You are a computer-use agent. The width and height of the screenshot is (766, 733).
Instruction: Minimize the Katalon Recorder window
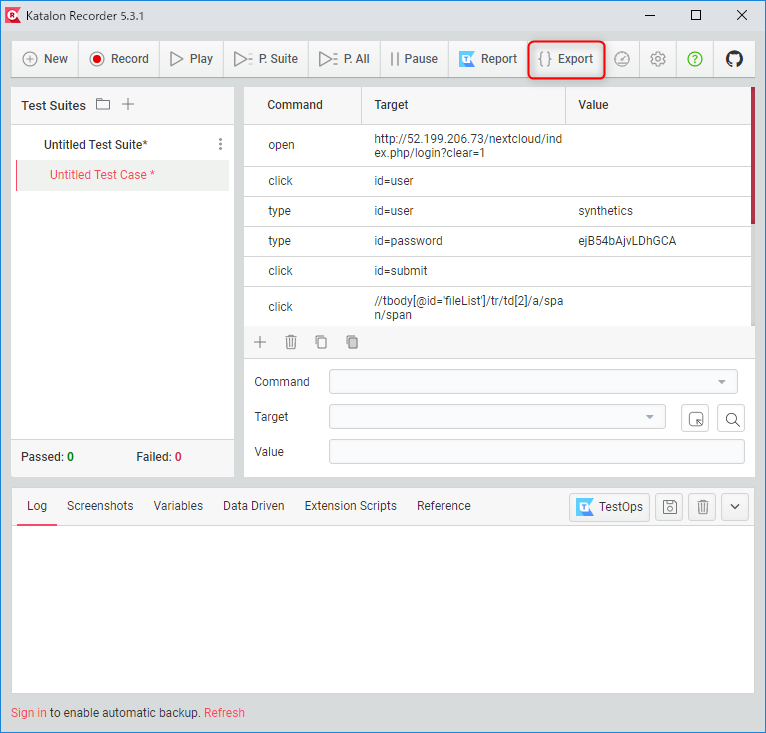(x=650, y=16)
